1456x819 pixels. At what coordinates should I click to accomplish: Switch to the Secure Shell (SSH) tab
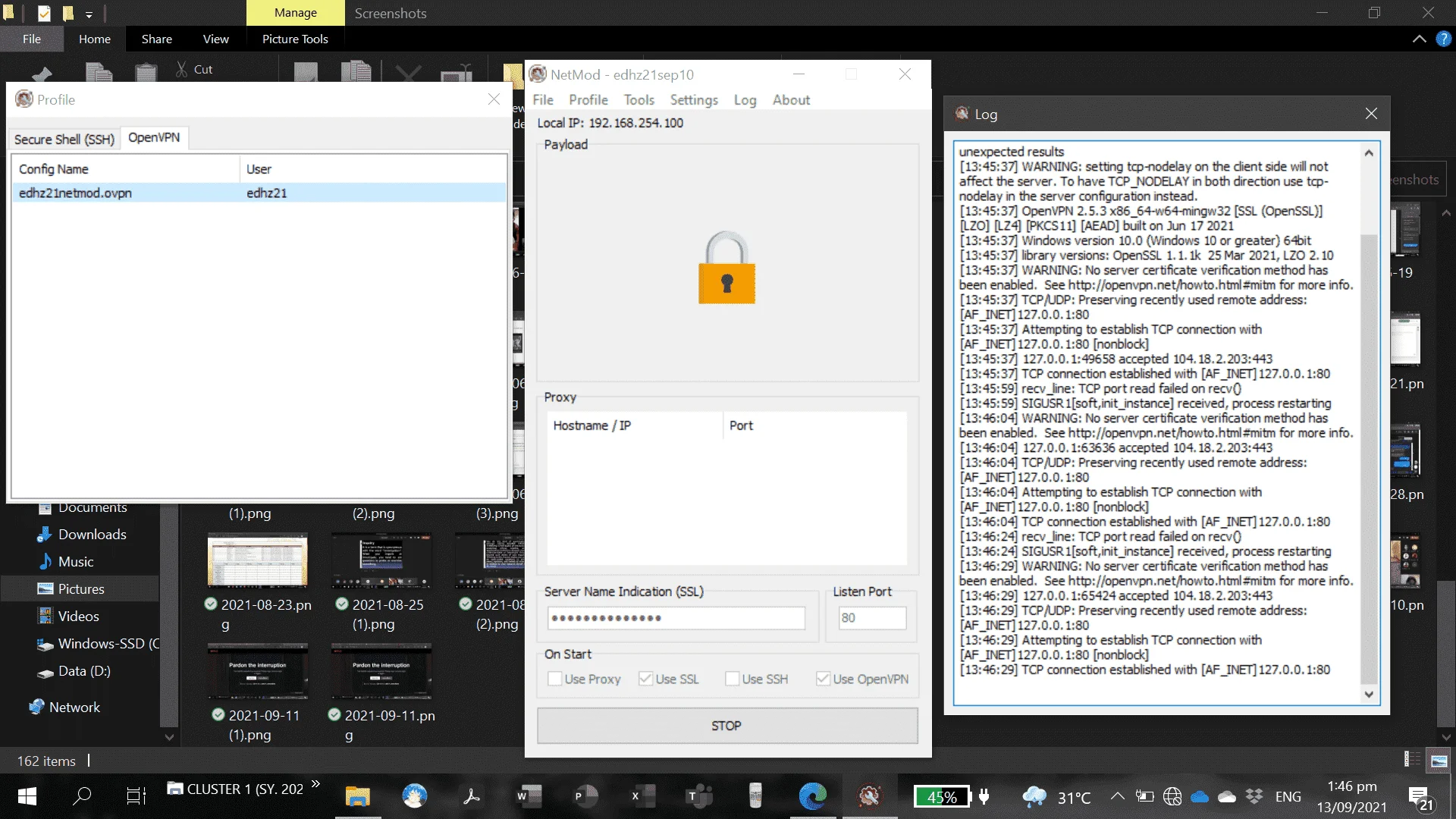64,140
